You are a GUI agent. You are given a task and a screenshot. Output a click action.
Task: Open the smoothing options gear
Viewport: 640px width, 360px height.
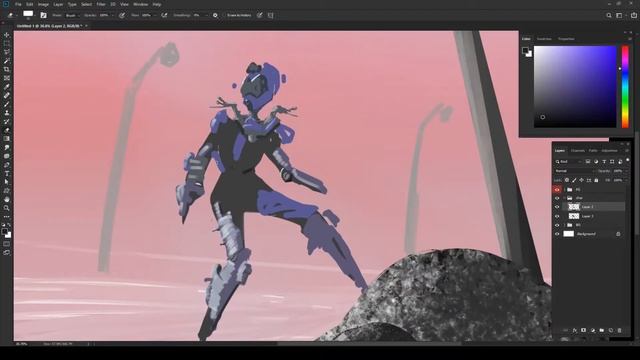click(x=215, y=16)
